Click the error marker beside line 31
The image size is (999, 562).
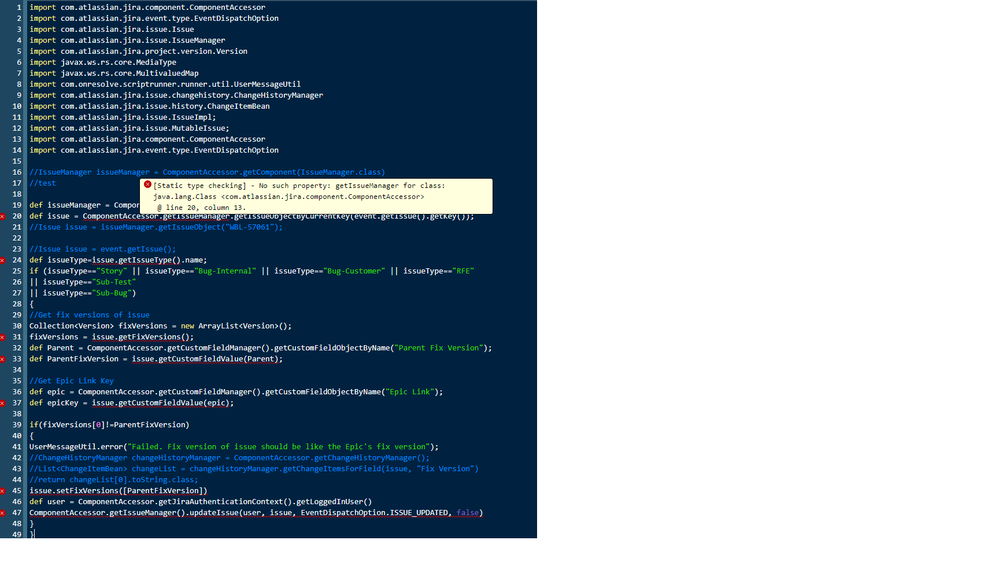click(3, 337)
